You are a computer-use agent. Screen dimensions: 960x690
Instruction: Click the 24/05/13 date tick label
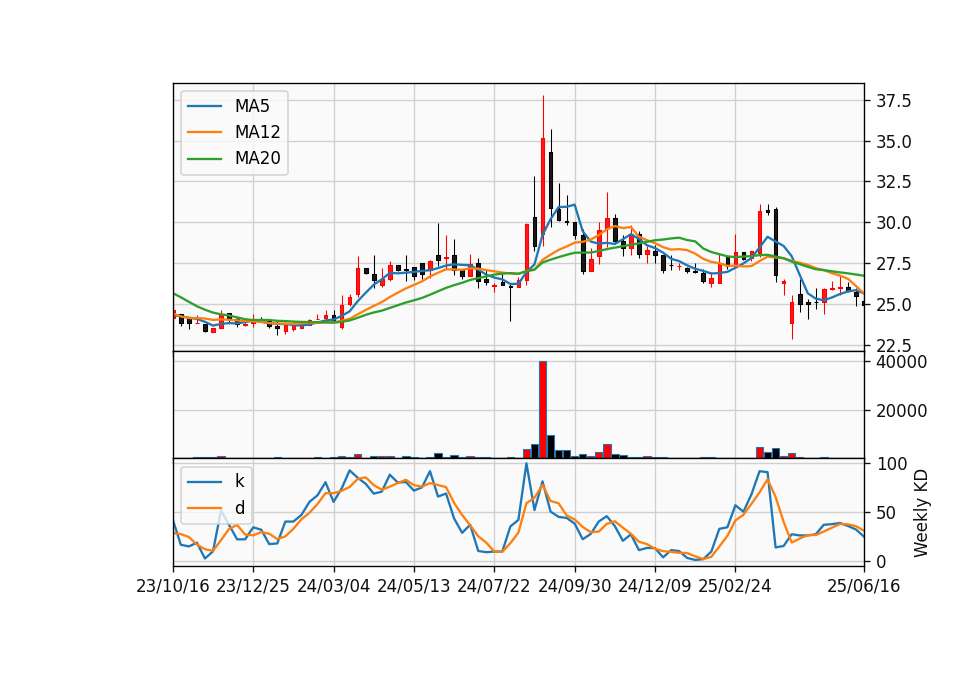pos(413,586)
